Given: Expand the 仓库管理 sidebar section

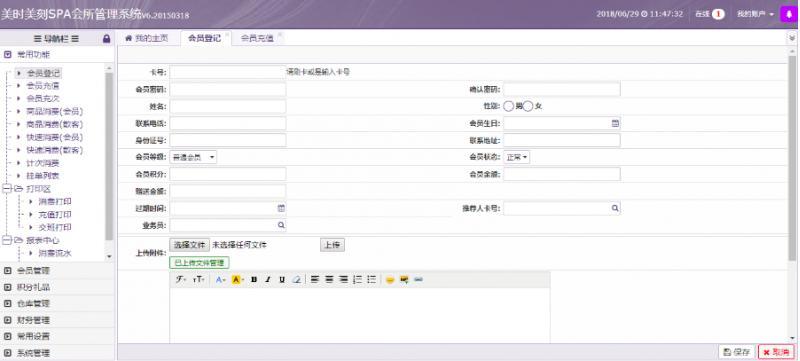Looking at the screenshot, I should click(57, 303).
